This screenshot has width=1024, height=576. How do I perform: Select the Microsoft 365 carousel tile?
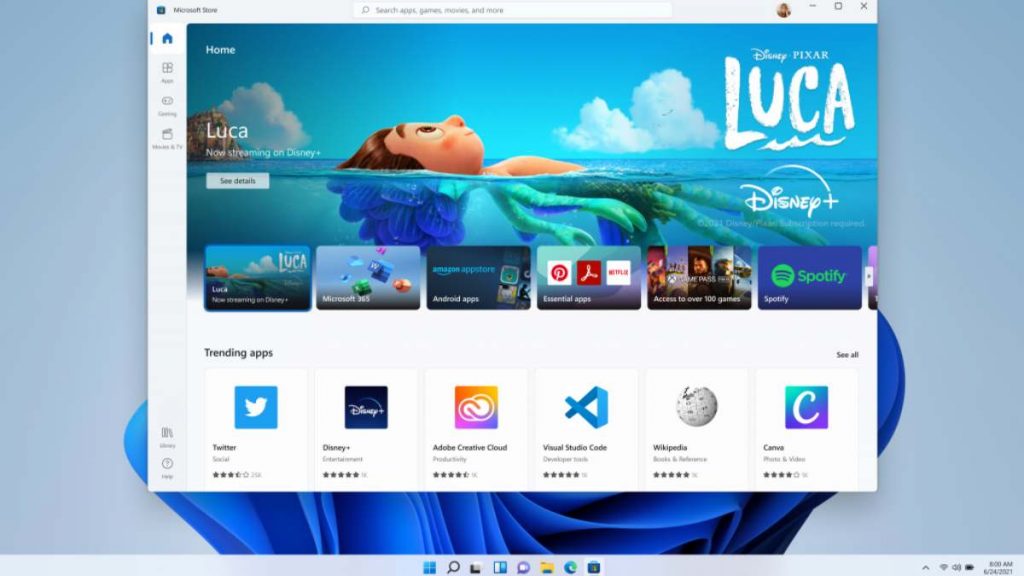point(368,278)
